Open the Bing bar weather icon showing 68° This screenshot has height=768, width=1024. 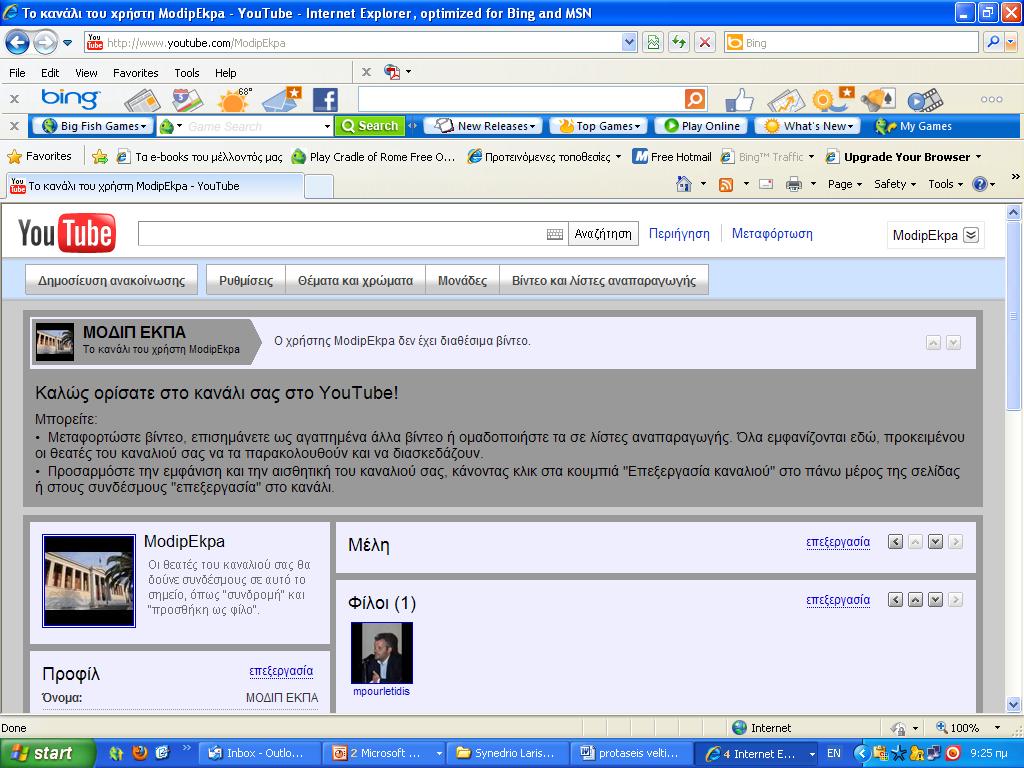235,99
